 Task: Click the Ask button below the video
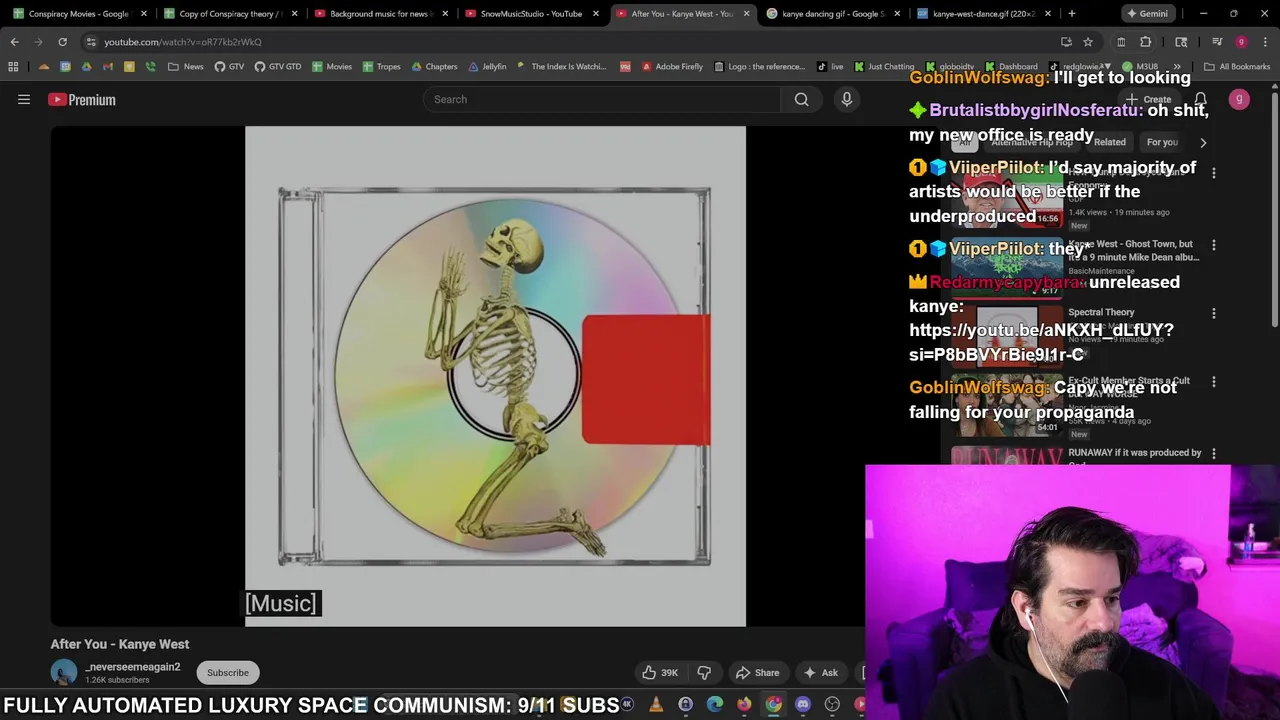pyautogui.click(x=820, y=673)
